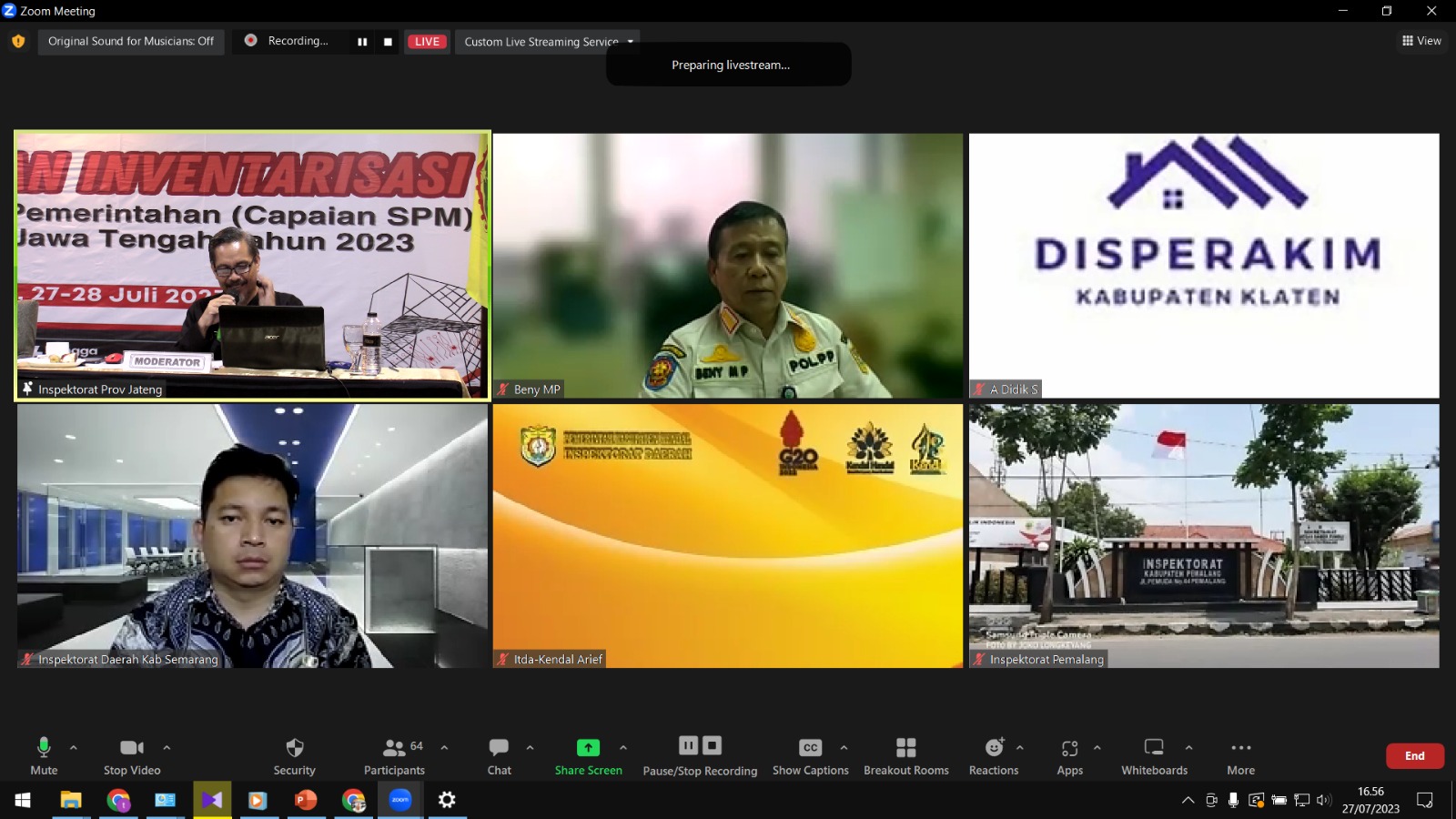The width and height of the screenshot is (1456, 819).
Task: Click the red LIVE indicator
Action: point(427,42)
